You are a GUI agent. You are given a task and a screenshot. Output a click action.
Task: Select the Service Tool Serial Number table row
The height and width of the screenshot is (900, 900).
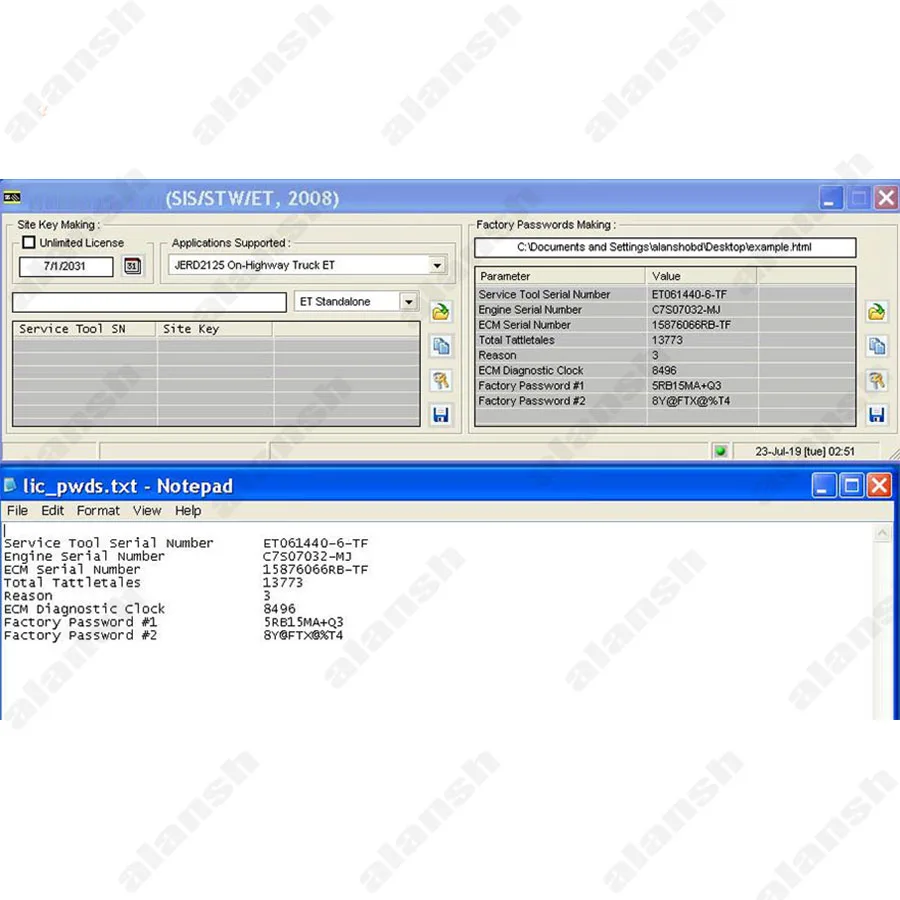tap(665, 294)
